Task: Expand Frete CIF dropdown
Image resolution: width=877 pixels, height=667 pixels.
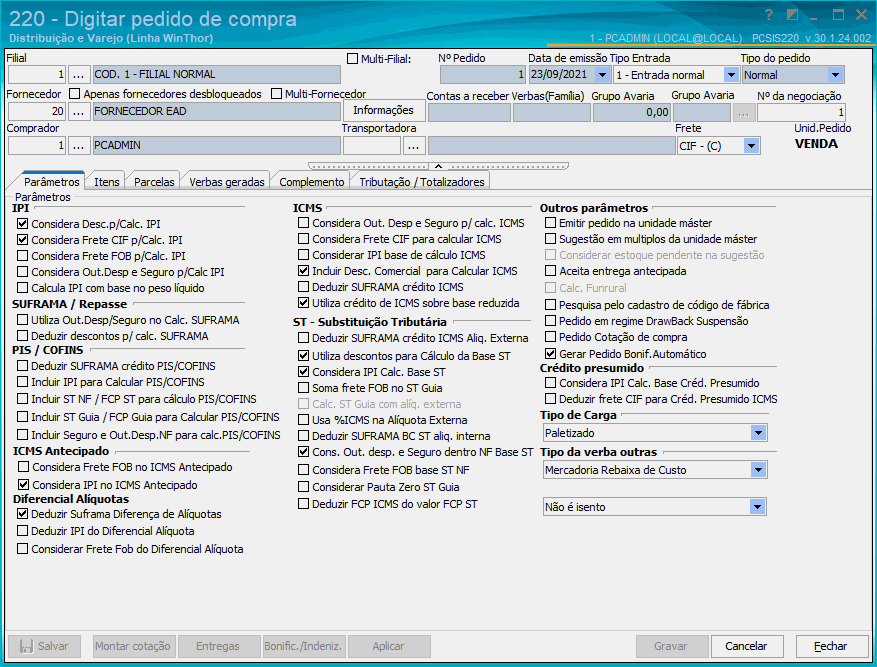Action: click(x=751, y=146)
